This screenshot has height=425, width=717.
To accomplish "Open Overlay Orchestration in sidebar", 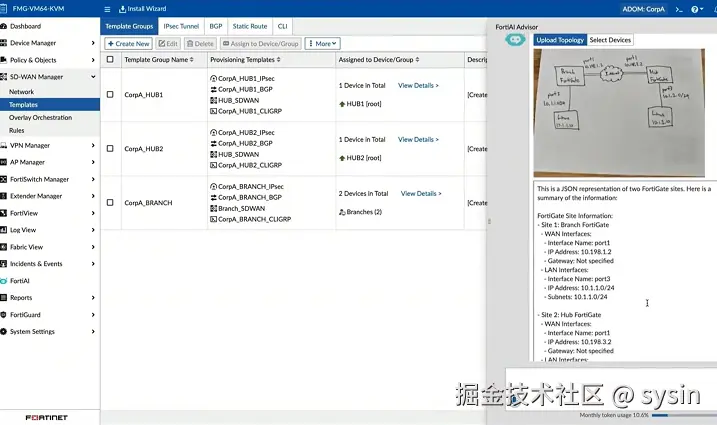I will [x=40, y=118].
